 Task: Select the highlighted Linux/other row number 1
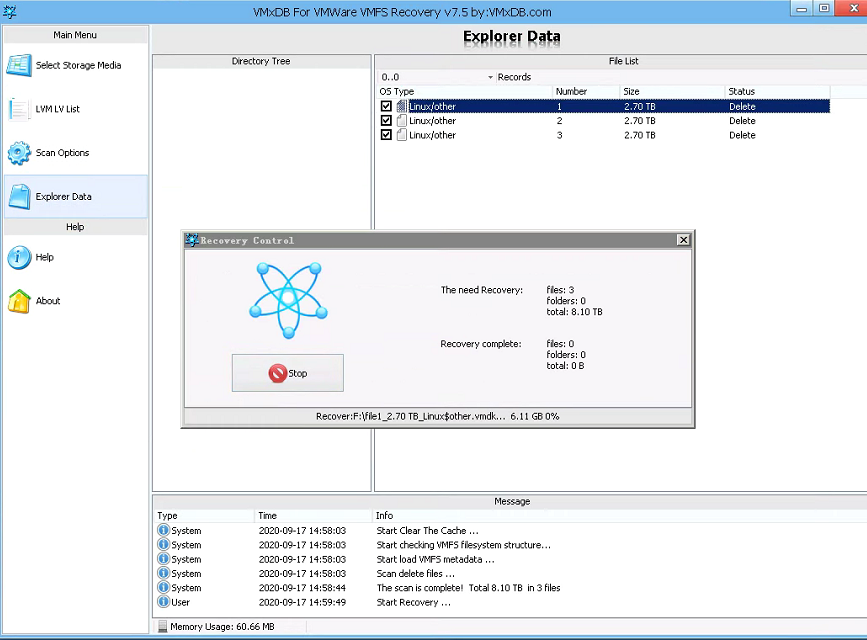point(604,106)
